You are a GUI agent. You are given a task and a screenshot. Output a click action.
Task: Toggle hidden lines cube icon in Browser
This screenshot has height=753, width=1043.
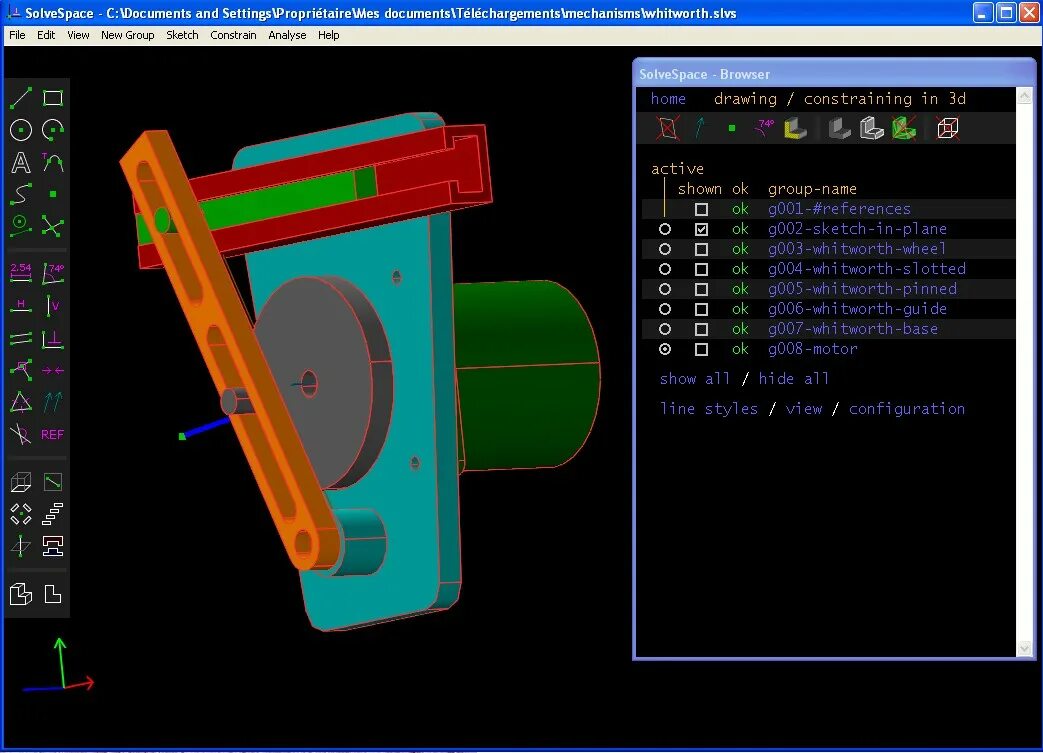click(947, 128)
